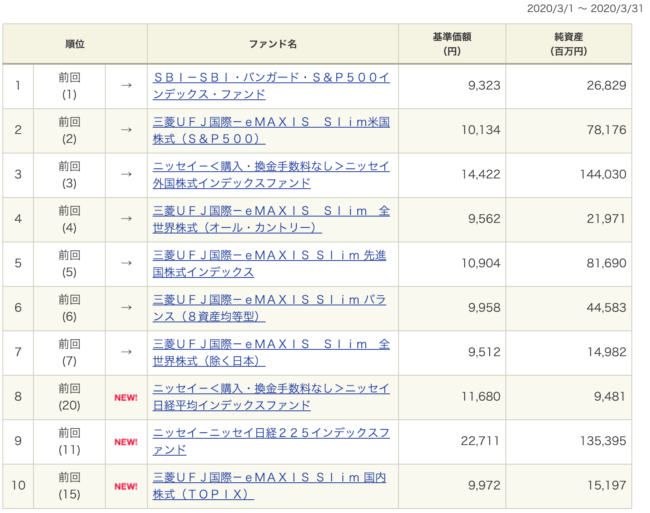Open eMAXIS Slim 全世界株式 (オール・カントリー) link

[270, 219]
